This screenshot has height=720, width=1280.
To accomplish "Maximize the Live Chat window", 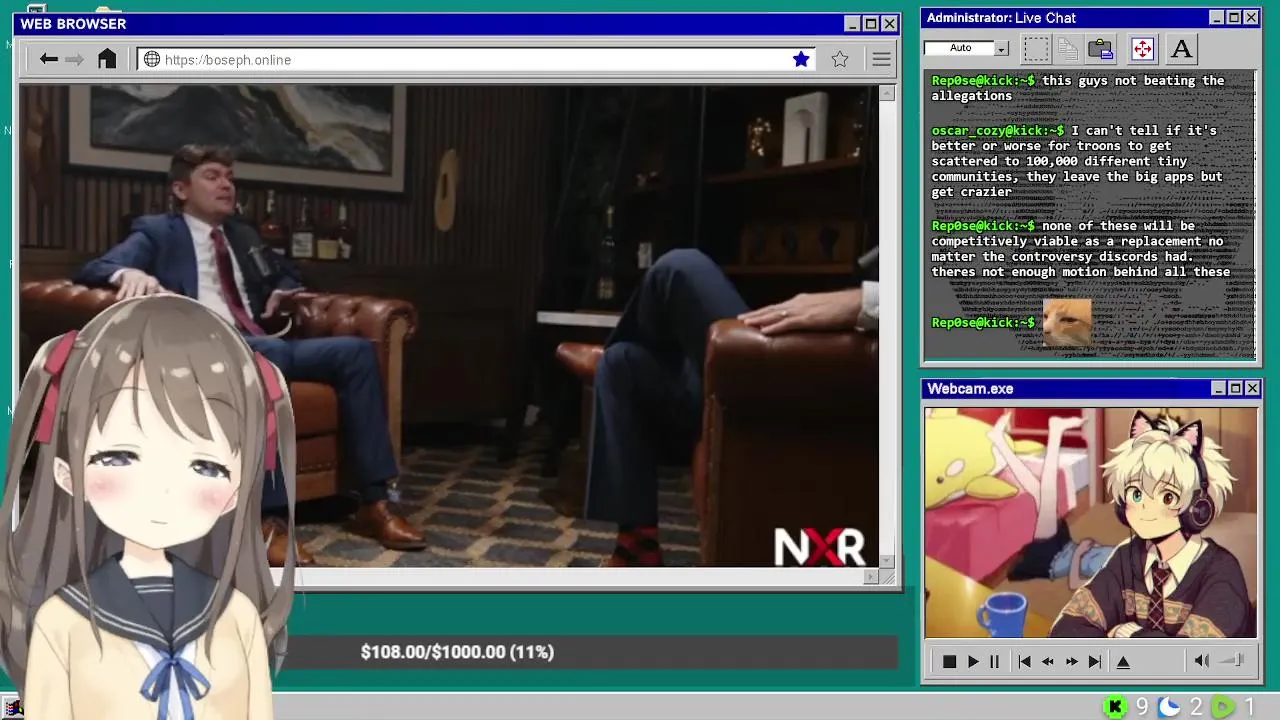I will 1234,18.
